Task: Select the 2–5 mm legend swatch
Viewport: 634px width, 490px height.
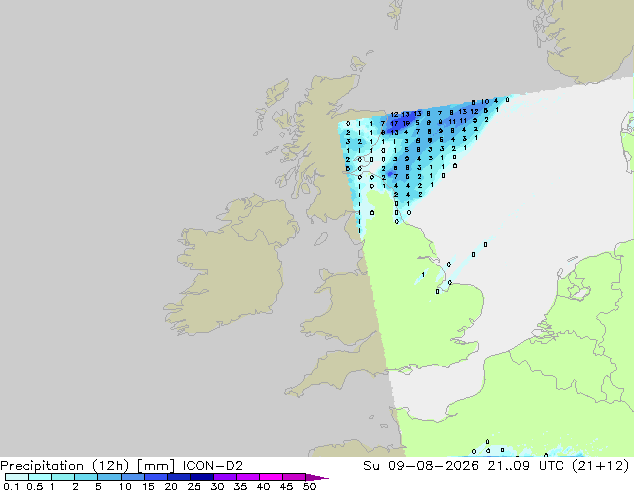Action: (x=86, y=477)
